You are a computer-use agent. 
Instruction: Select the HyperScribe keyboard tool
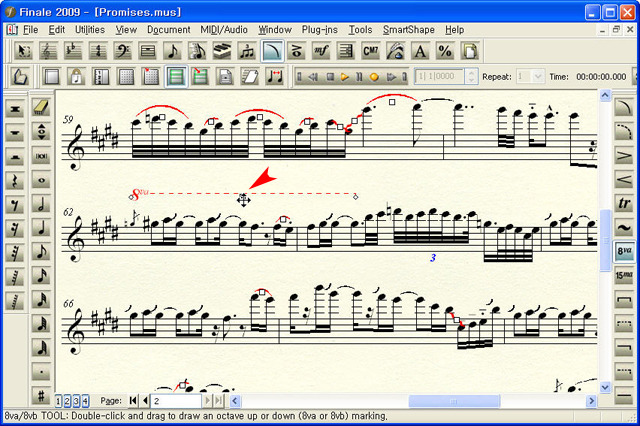point(222,51)
